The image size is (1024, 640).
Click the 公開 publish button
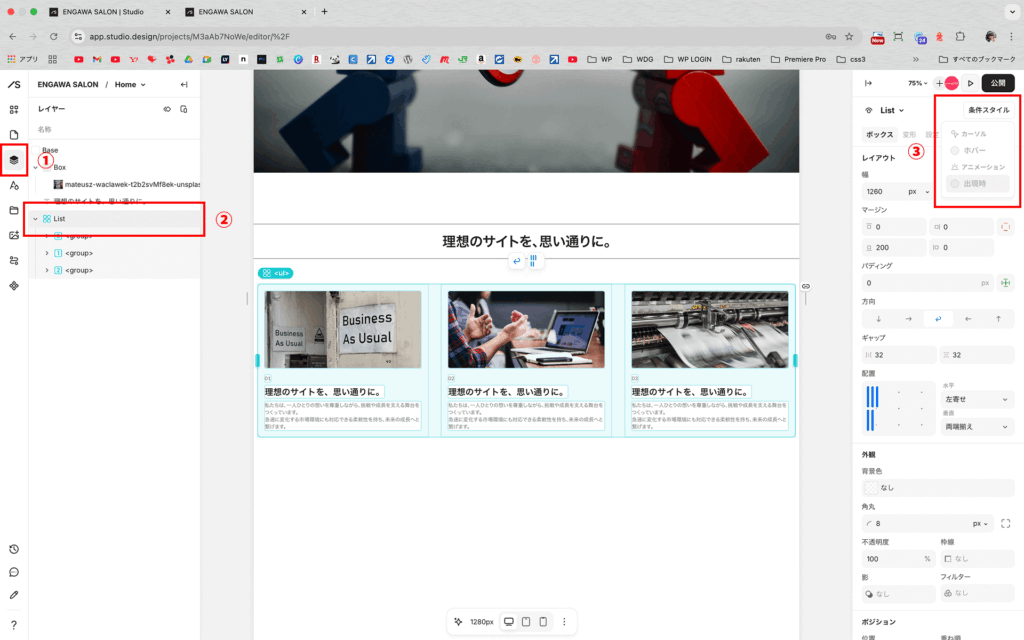(x=998, y=83)
